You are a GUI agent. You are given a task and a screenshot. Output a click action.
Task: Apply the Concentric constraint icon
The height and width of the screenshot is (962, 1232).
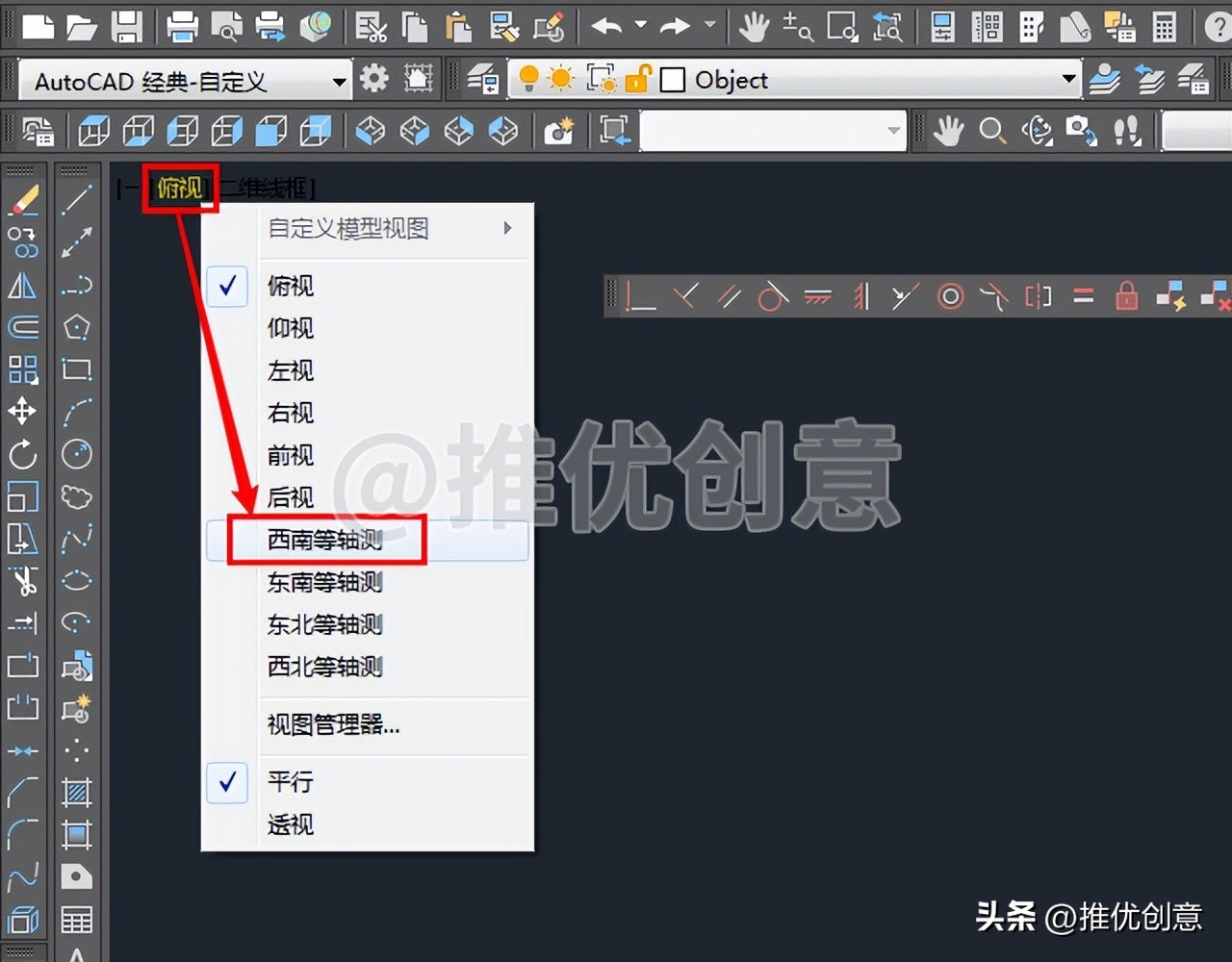(951, 296)
